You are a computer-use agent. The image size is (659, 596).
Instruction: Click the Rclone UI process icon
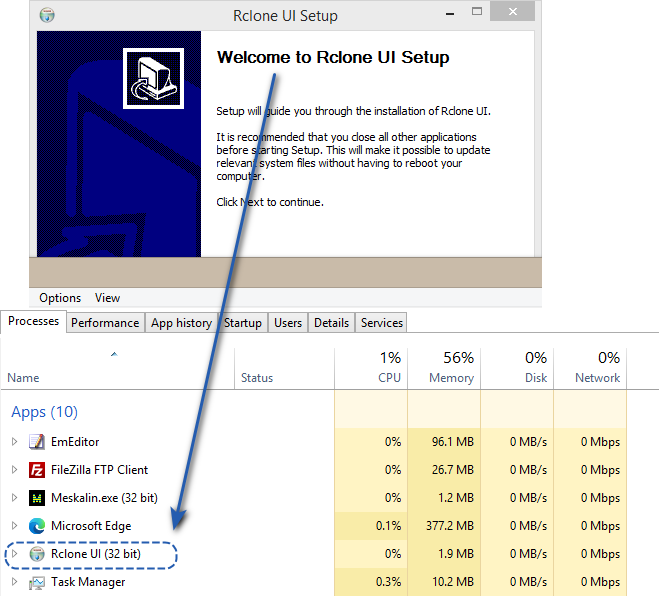coord(37,554)
